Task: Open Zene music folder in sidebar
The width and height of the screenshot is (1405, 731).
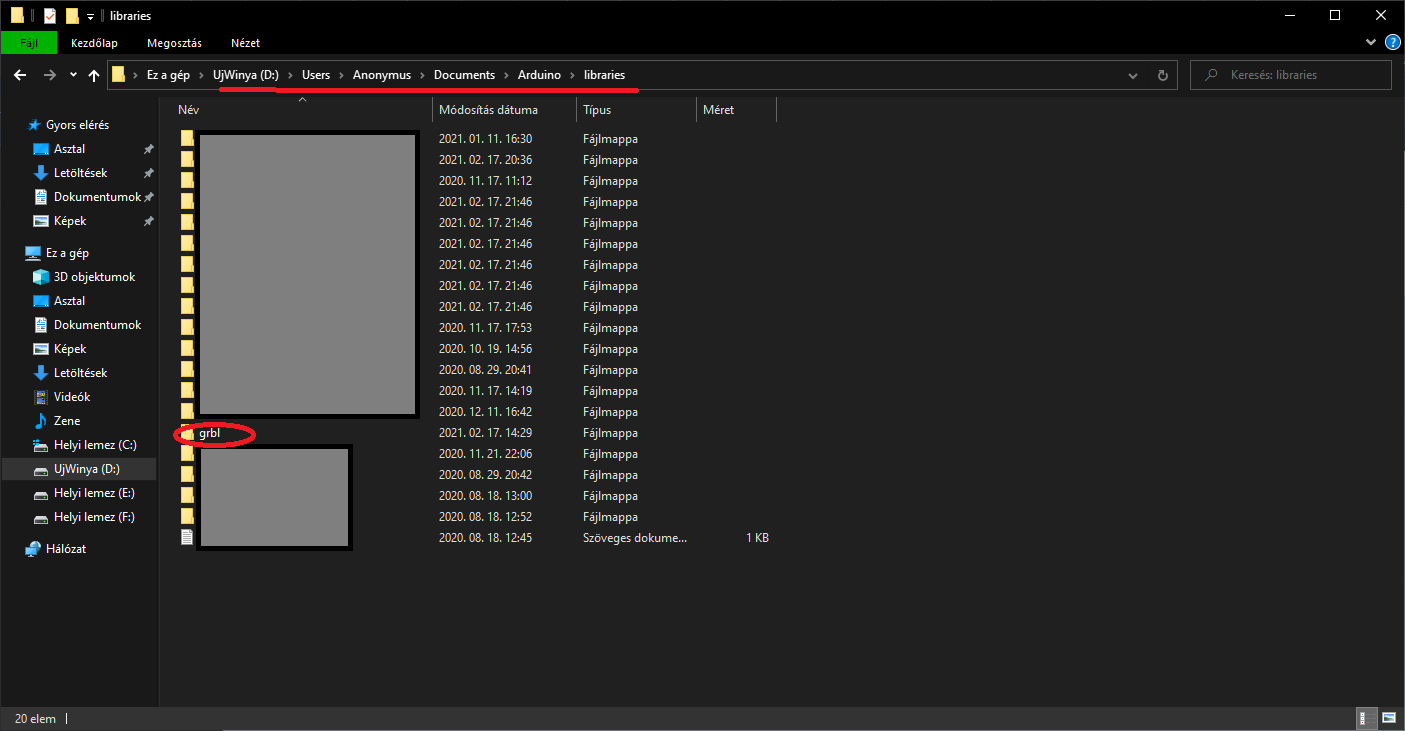Action: click(67, 421)
